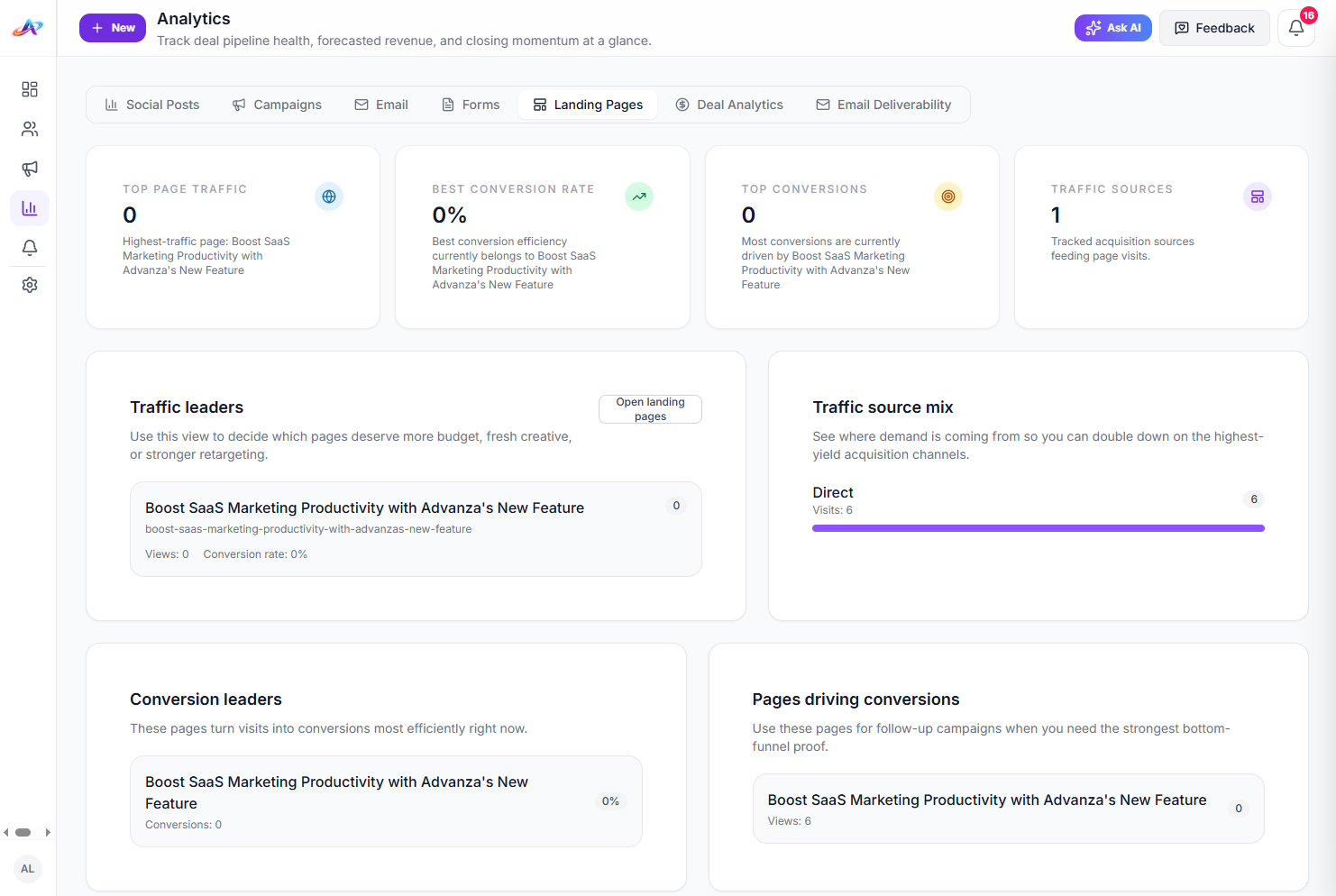1336x896 pixels.
Task: Open Ask AI assistant
Action: (x=1113, y=28)
